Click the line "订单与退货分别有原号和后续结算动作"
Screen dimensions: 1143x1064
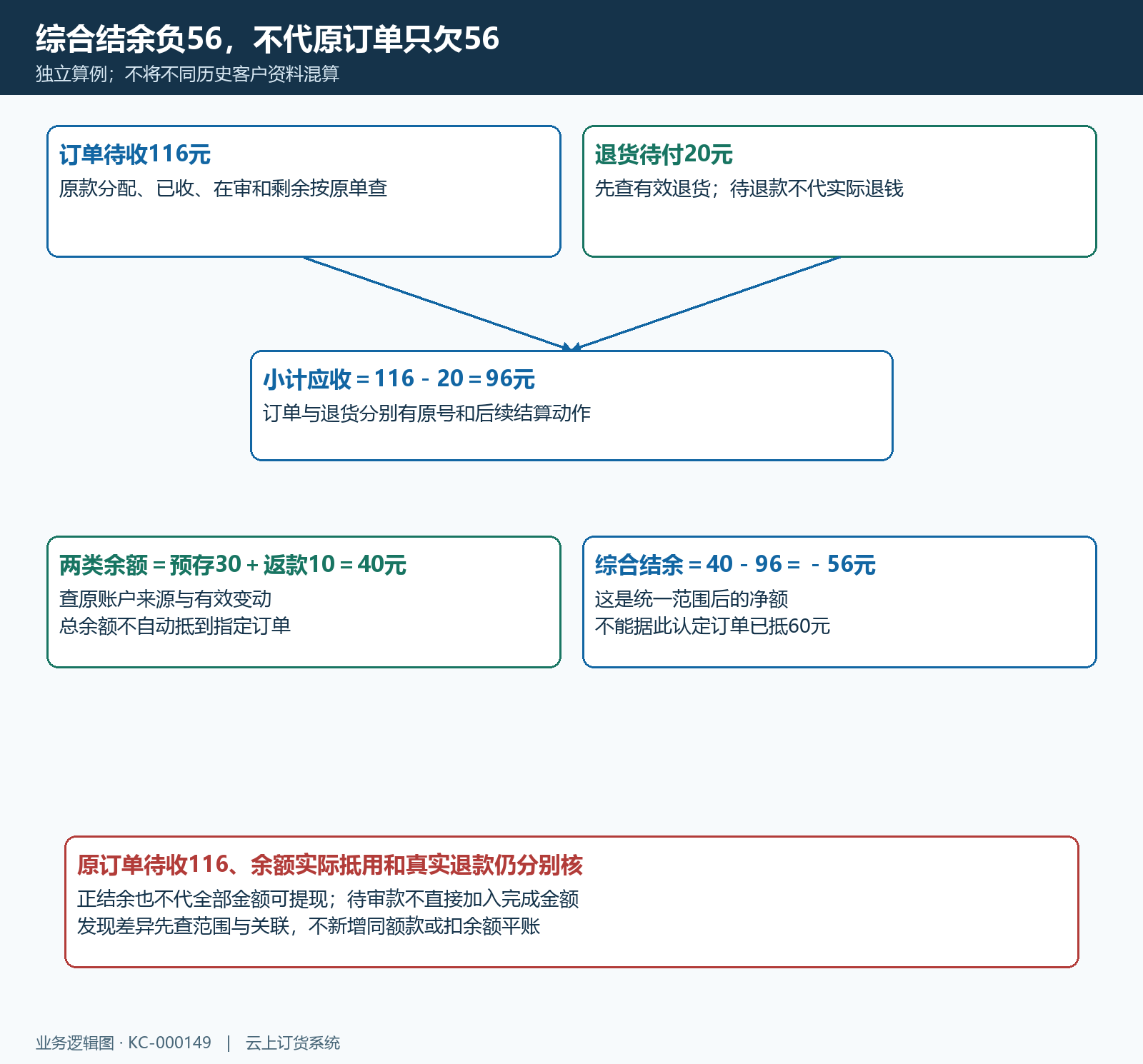426,413
